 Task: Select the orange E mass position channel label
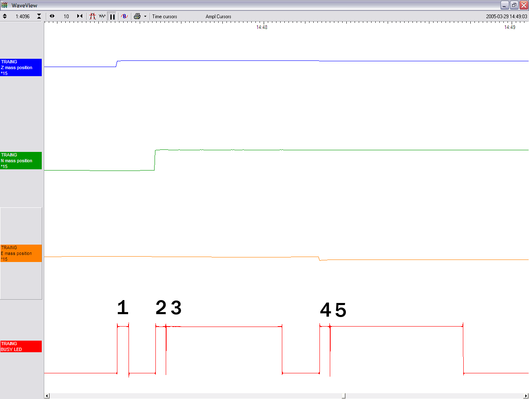point(21,253)
